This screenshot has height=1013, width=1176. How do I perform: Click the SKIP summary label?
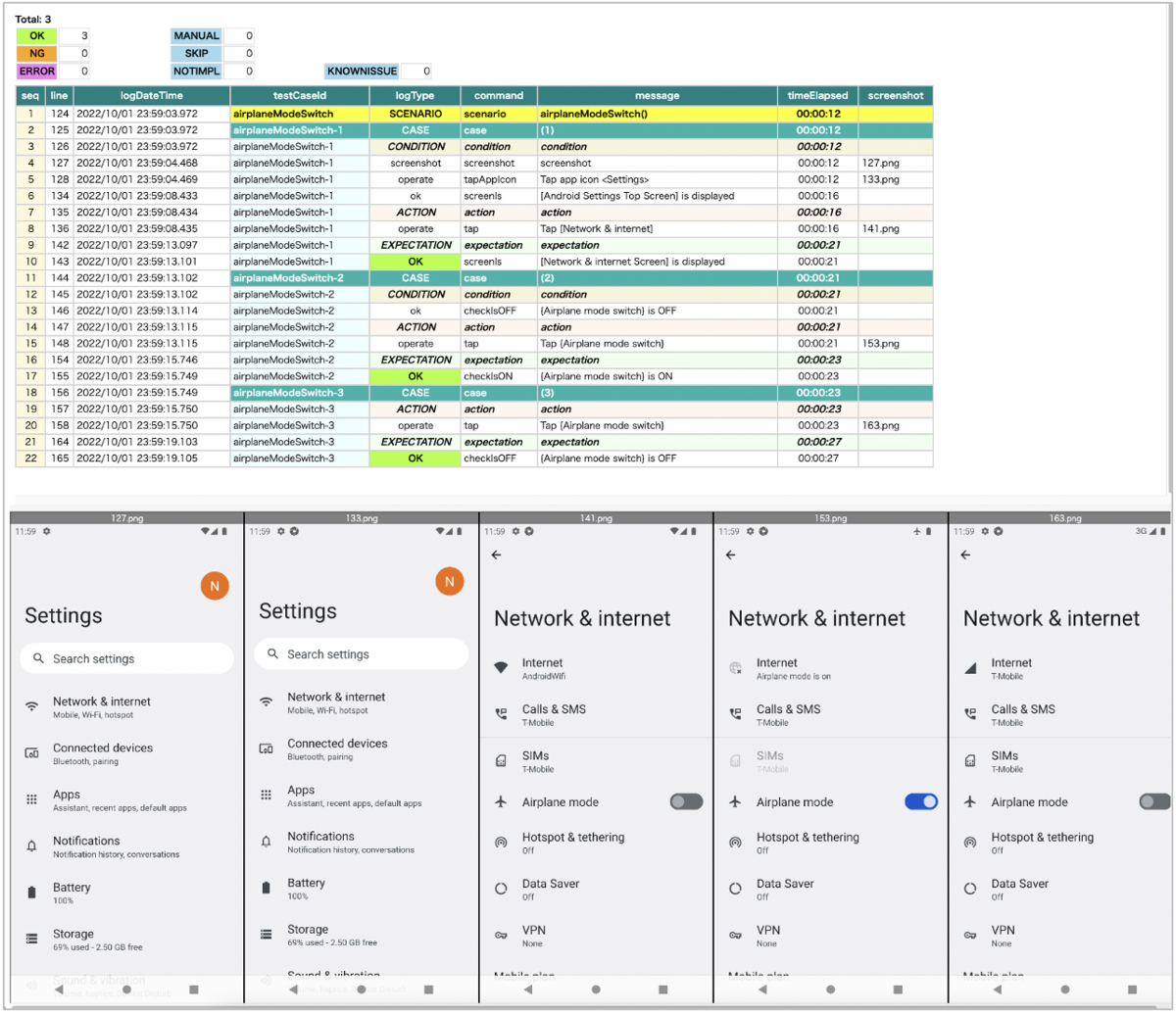(x=196, y=53)
